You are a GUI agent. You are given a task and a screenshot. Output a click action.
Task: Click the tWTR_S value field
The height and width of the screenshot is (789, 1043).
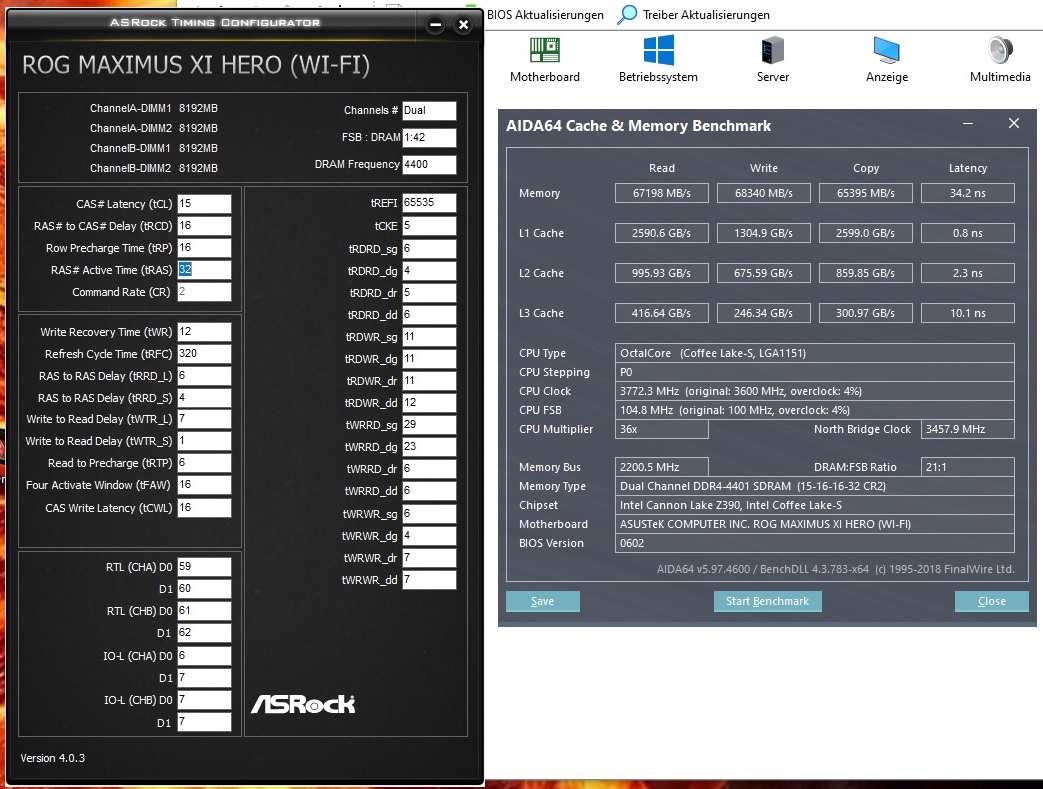(x=204, y=440)
